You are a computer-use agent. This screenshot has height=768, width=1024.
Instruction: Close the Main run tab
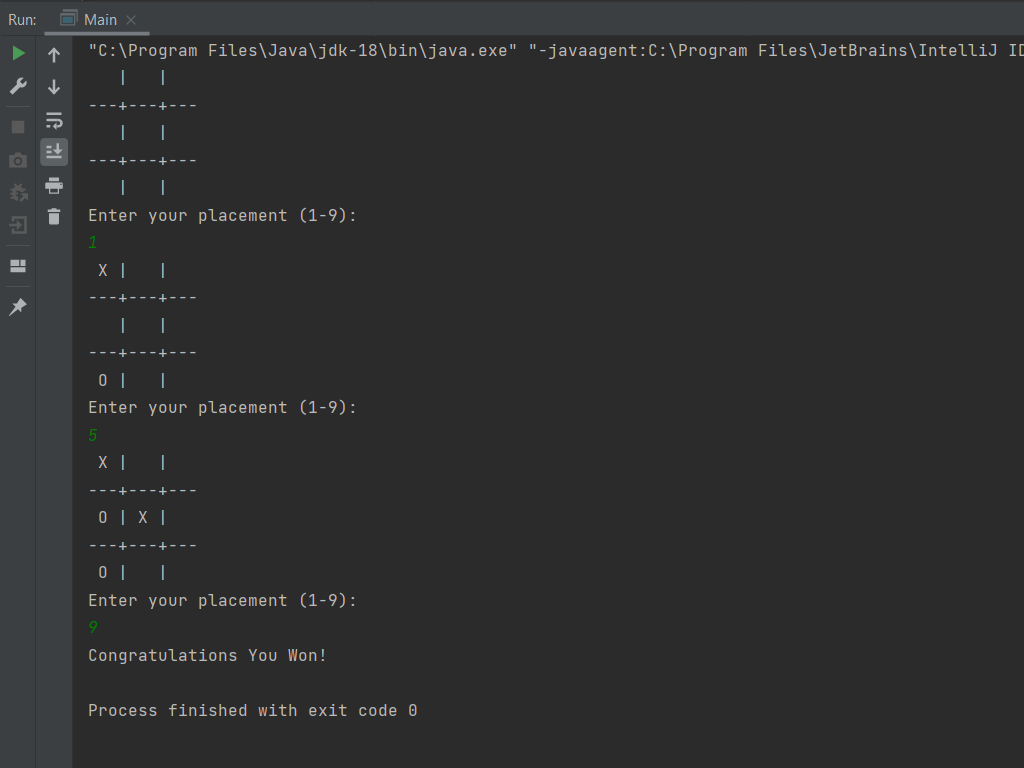(x=131, y=20)
